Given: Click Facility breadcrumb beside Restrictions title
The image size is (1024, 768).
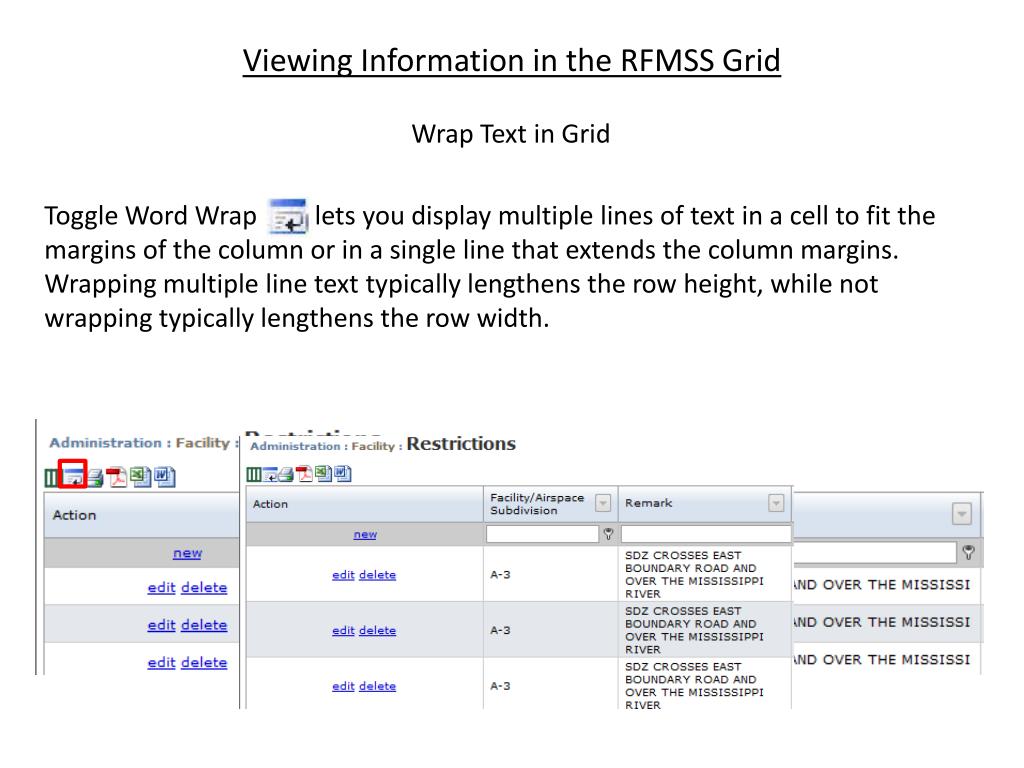Looking at the screenshot, I should pos(373,446).
